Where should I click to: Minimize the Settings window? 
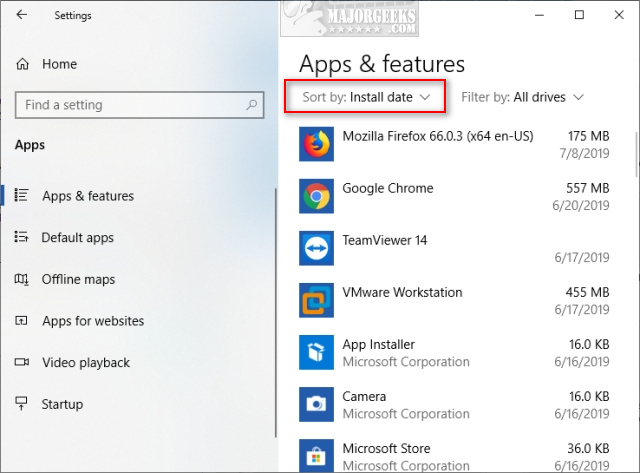(x=540, y=15)
